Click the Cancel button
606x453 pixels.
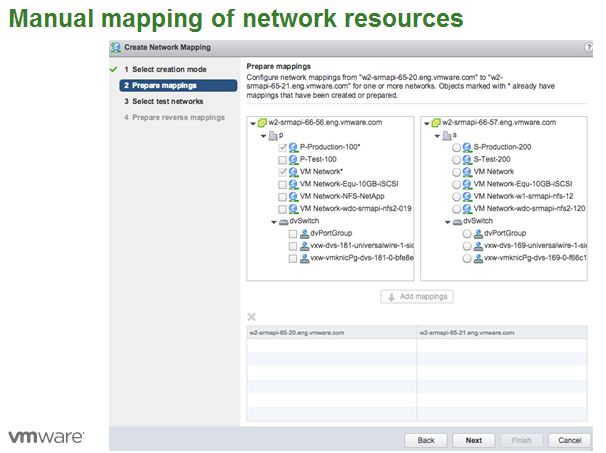(568, 440)
